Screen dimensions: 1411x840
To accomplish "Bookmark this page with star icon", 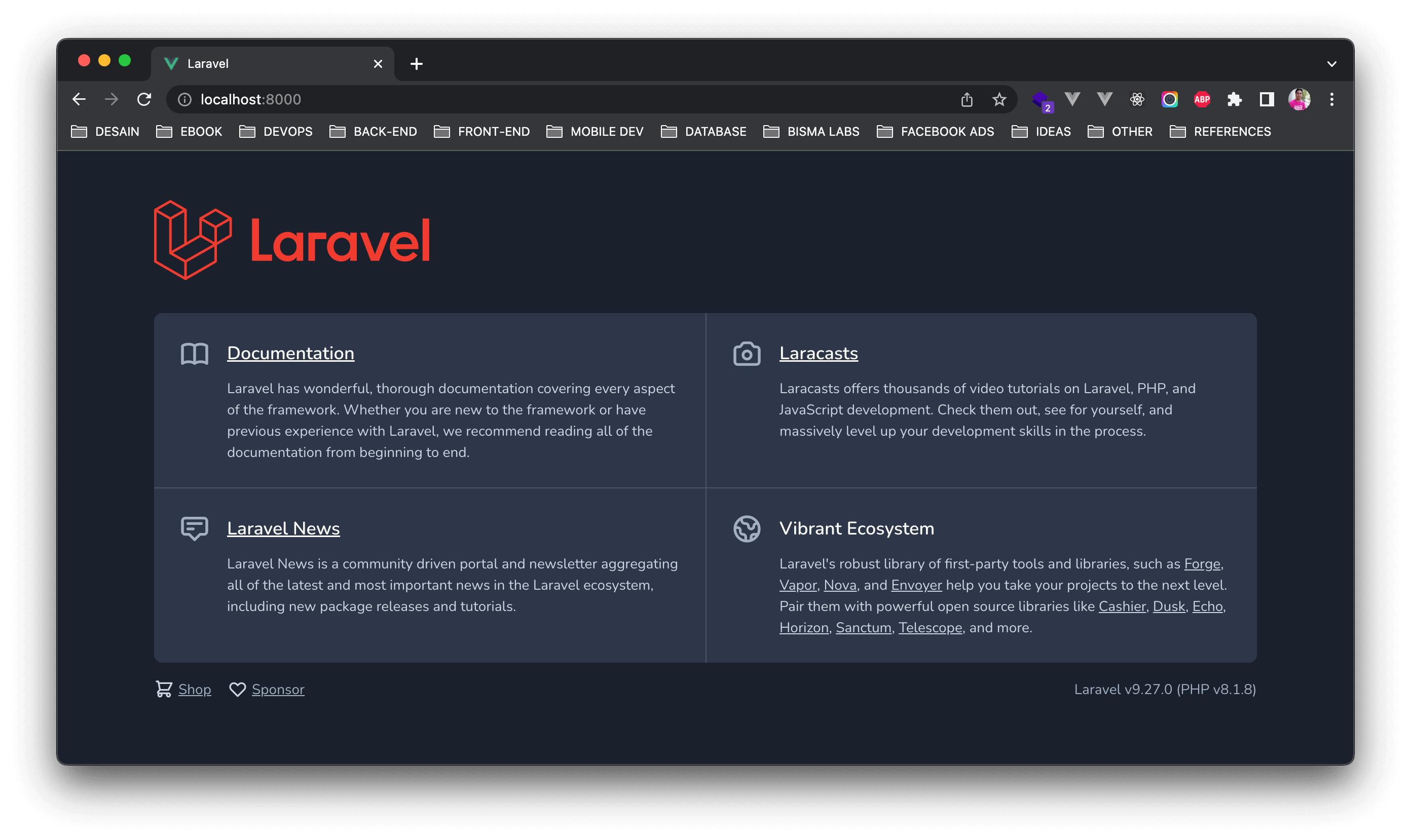I will 999,100.
